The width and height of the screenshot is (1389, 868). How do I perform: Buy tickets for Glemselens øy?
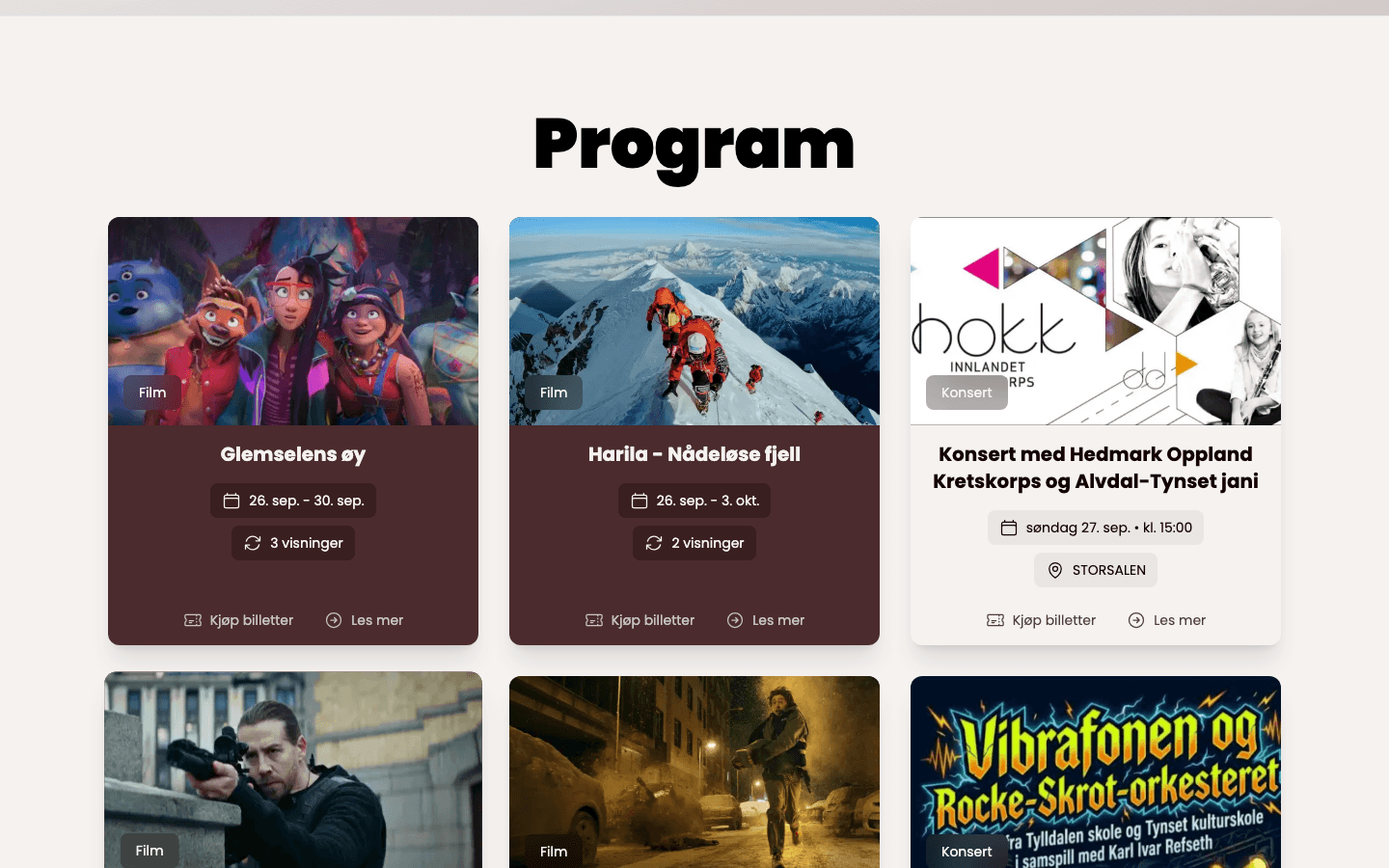(x=239, y=620)
